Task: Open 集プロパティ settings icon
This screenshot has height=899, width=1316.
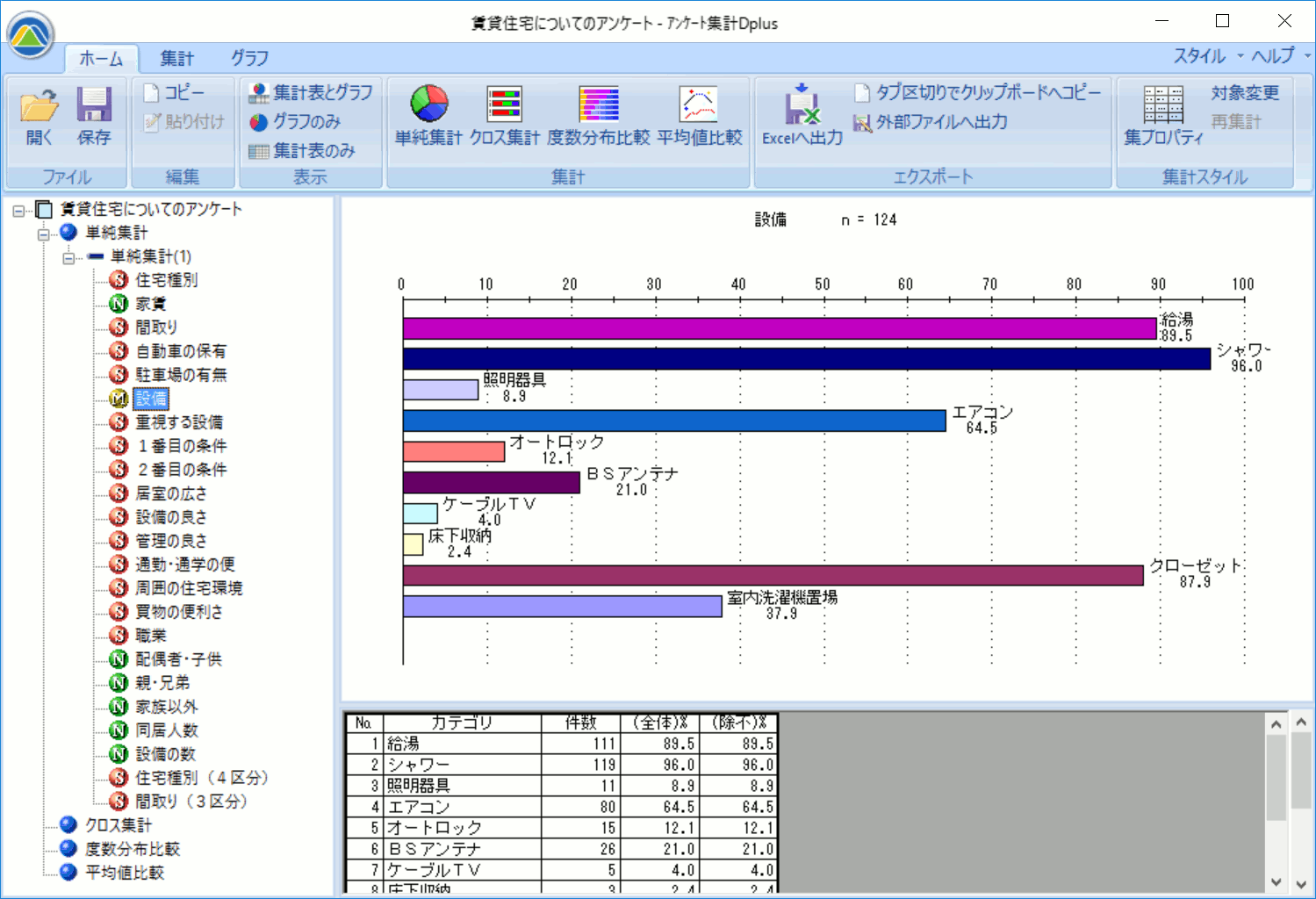Action: (x=1163, y=115)
